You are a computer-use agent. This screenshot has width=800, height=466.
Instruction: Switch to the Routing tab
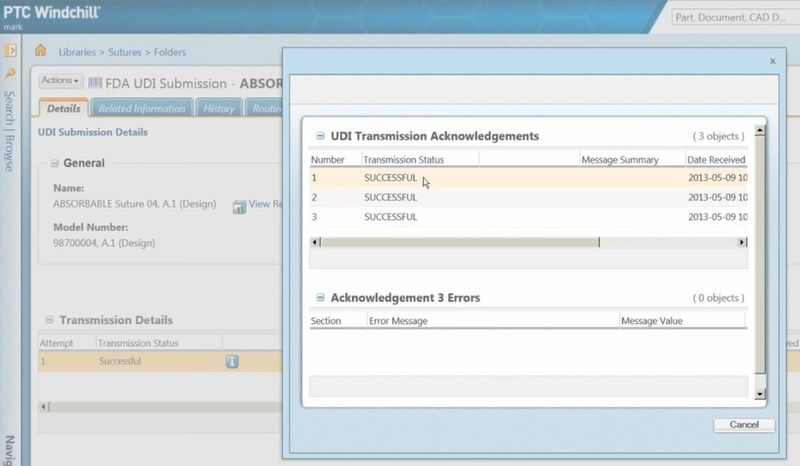point(265,108)
